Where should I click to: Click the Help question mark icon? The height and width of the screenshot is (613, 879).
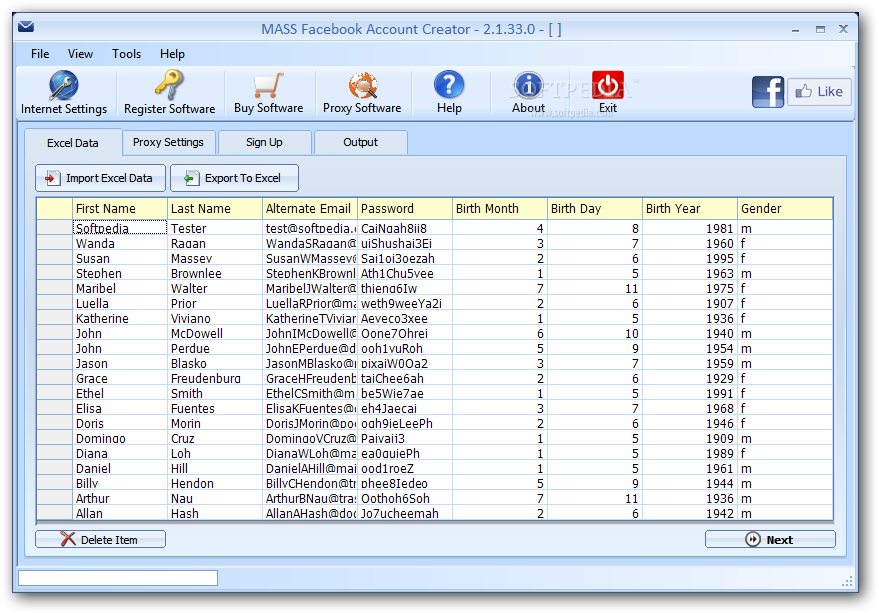pyautogui.click(x=449, y=85)
